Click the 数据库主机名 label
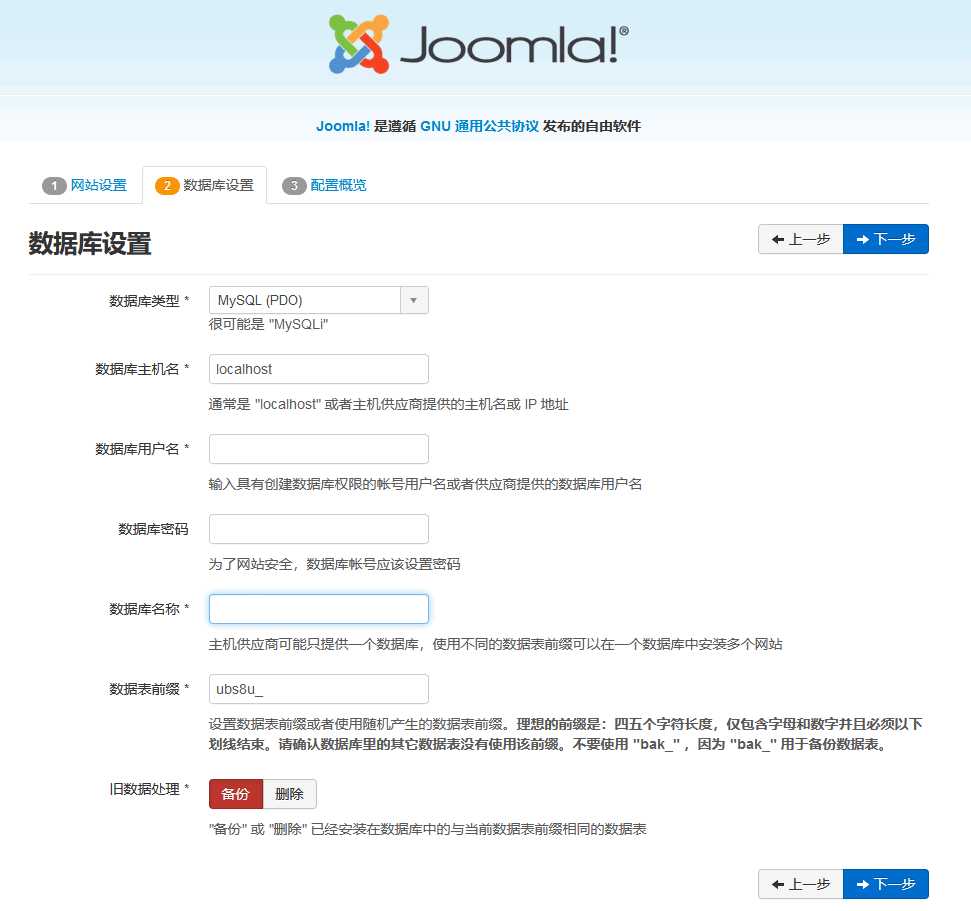 pyautogui.click(x=142, y=369)
